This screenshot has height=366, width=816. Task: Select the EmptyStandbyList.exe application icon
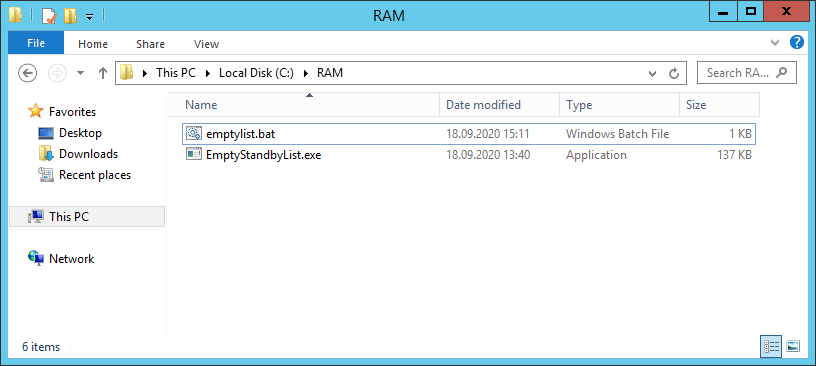click(x=194, y=155)
